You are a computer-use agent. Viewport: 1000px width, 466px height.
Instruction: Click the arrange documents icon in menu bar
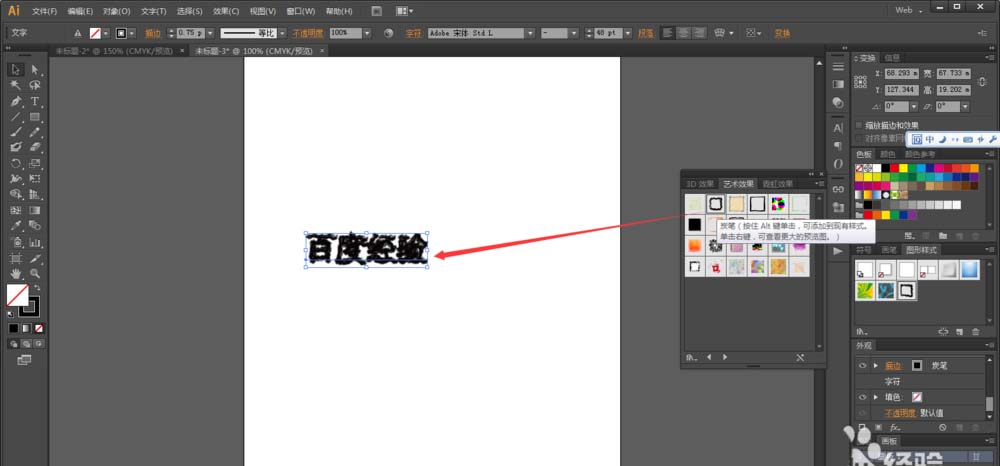coord(404,11)
